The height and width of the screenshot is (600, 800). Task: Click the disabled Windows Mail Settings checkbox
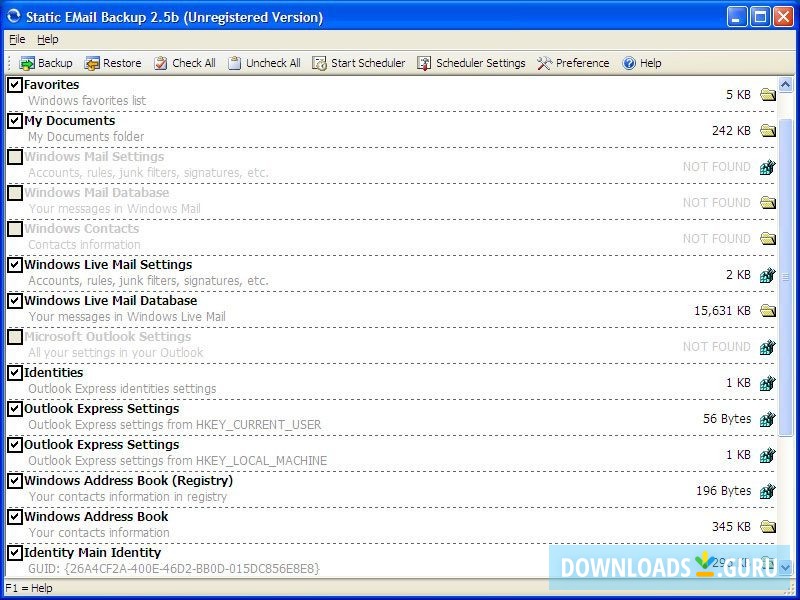15,157
